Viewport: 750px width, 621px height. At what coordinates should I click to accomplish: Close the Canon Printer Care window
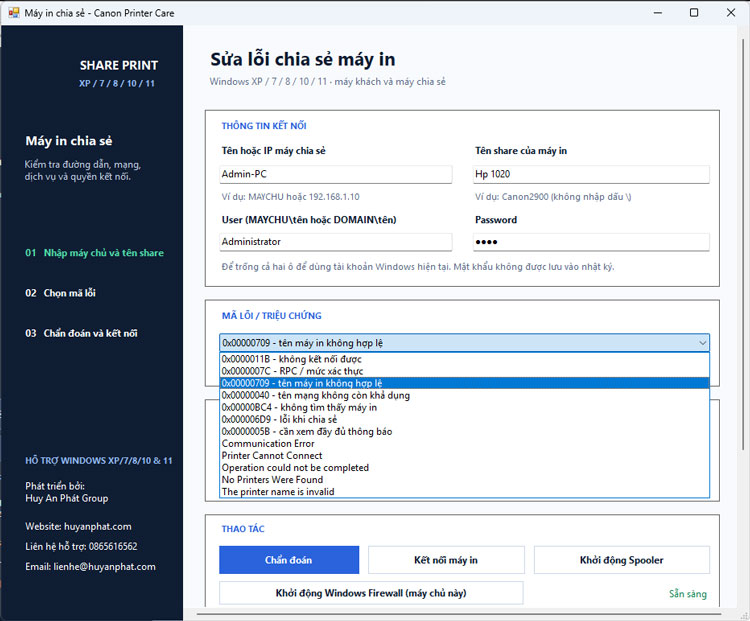point(731,13)
